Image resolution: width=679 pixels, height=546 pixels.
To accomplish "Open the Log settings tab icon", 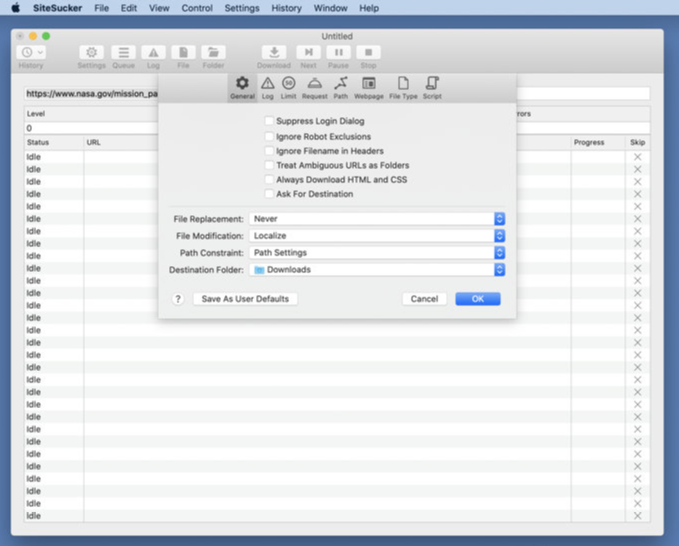I will (x=267, y=87).
